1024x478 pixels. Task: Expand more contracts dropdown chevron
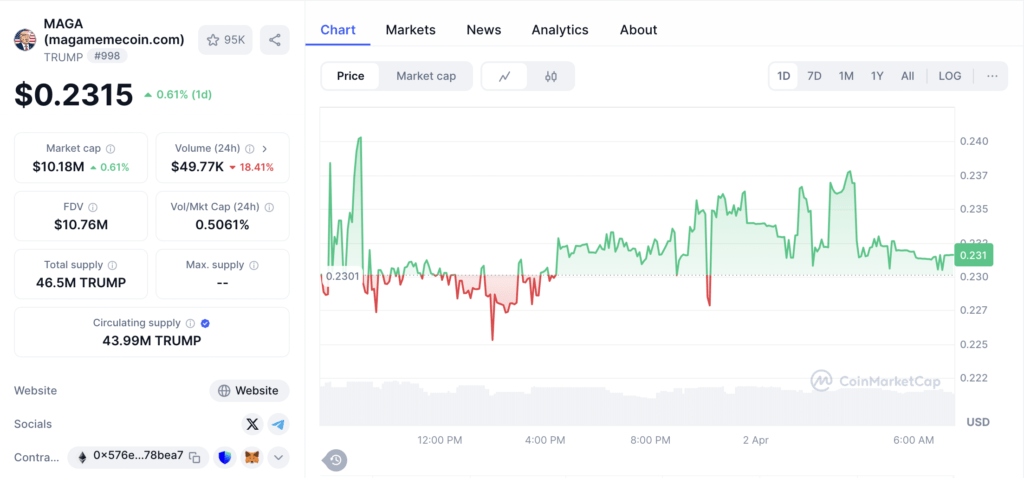pyautogui.click(x=279, y=458)
